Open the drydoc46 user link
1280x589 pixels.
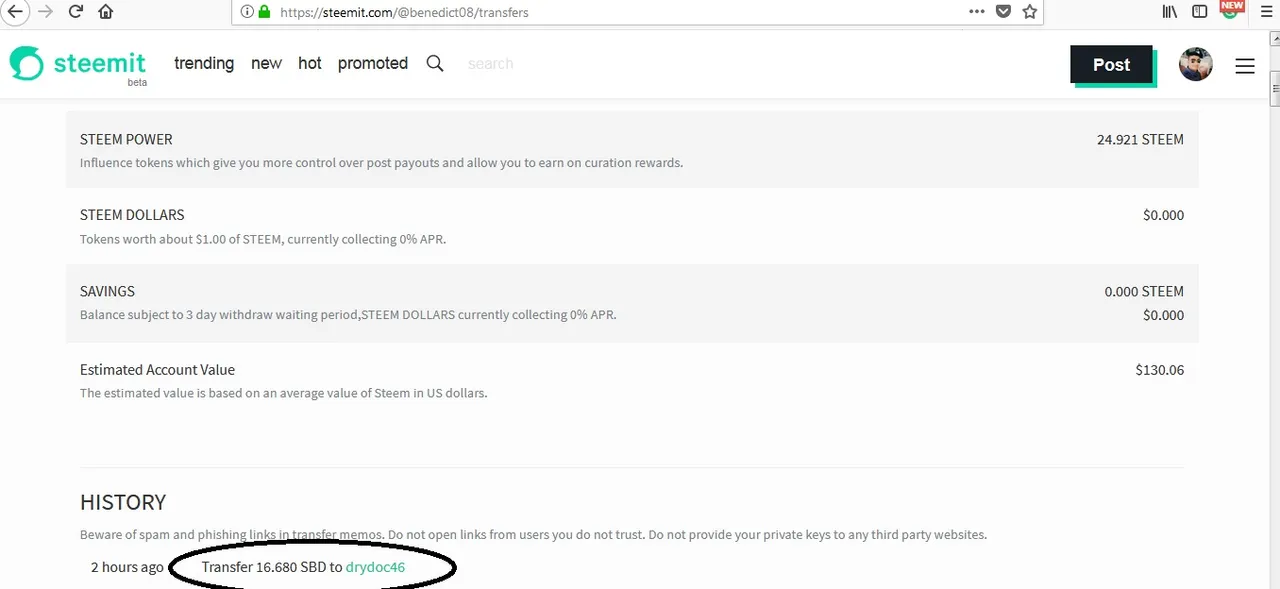pyautogui.click(x=375, y=567)
